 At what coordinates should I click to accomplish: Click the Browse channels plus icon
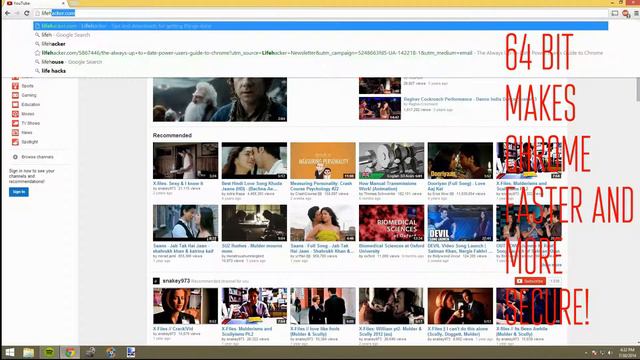tap(15, 157)
